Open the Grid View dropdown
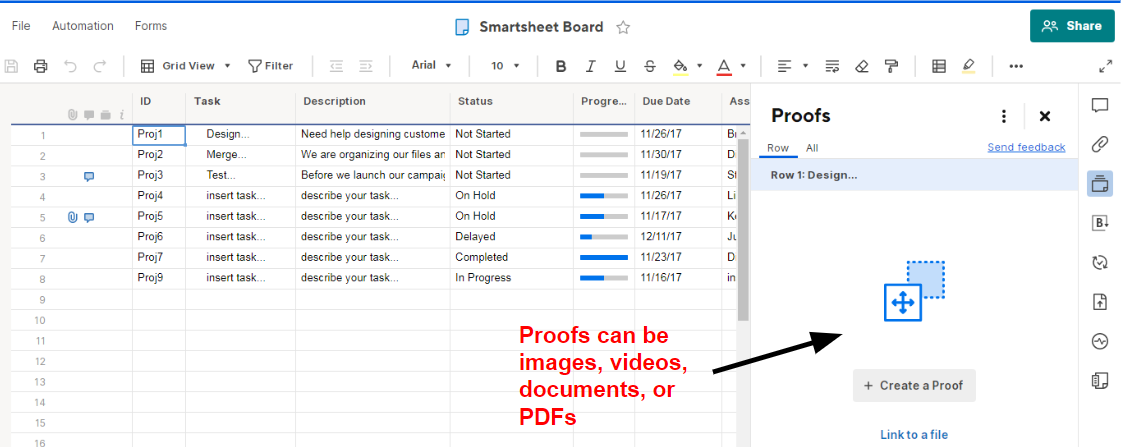The image size is (1126, 447). pos(185,66)
